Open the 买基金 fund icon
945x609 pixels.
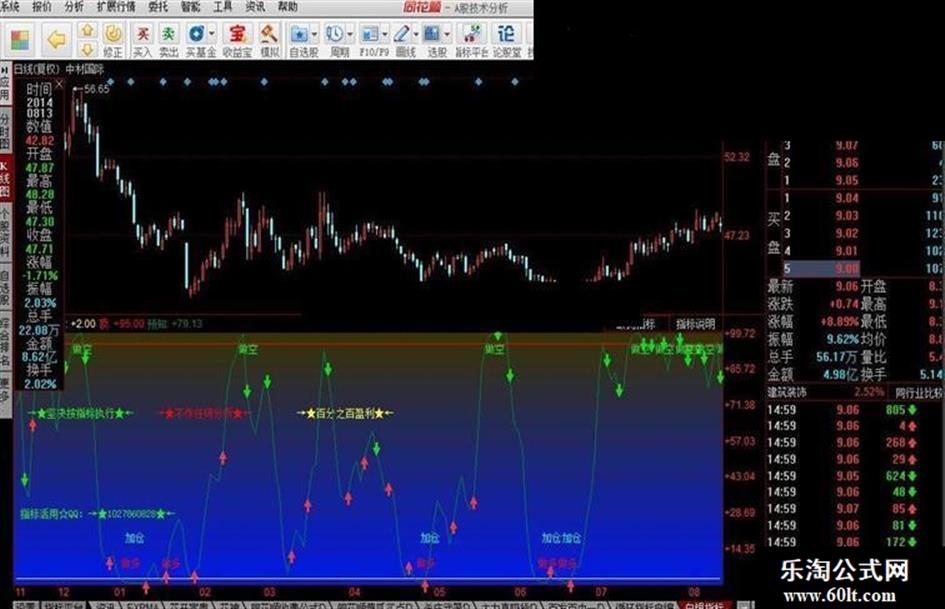[196, 34]
